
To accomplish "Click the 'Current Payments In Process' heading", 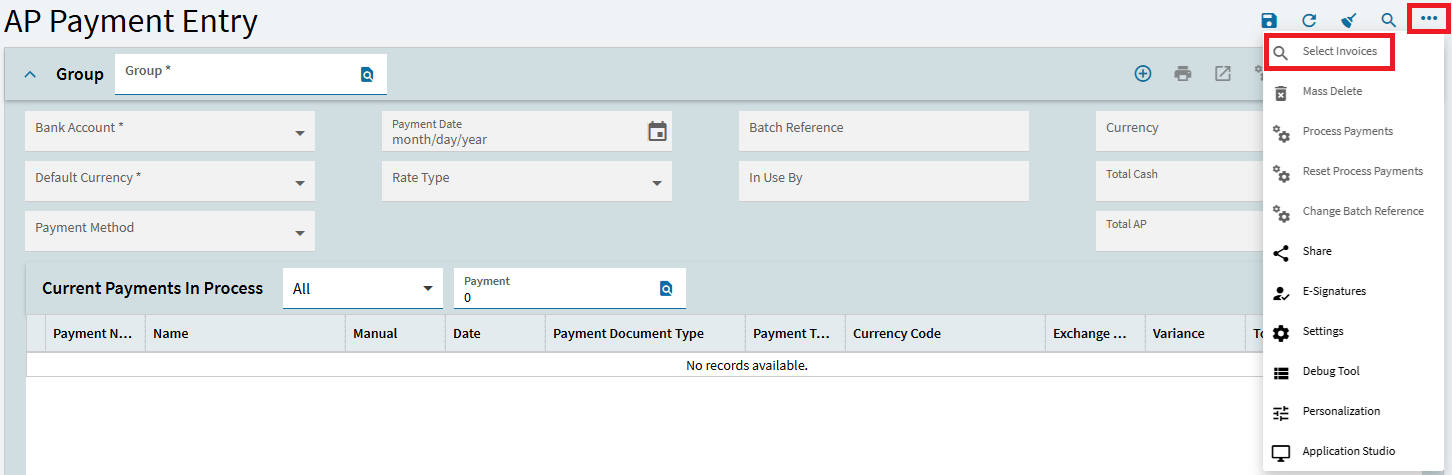I will (152, 288).
